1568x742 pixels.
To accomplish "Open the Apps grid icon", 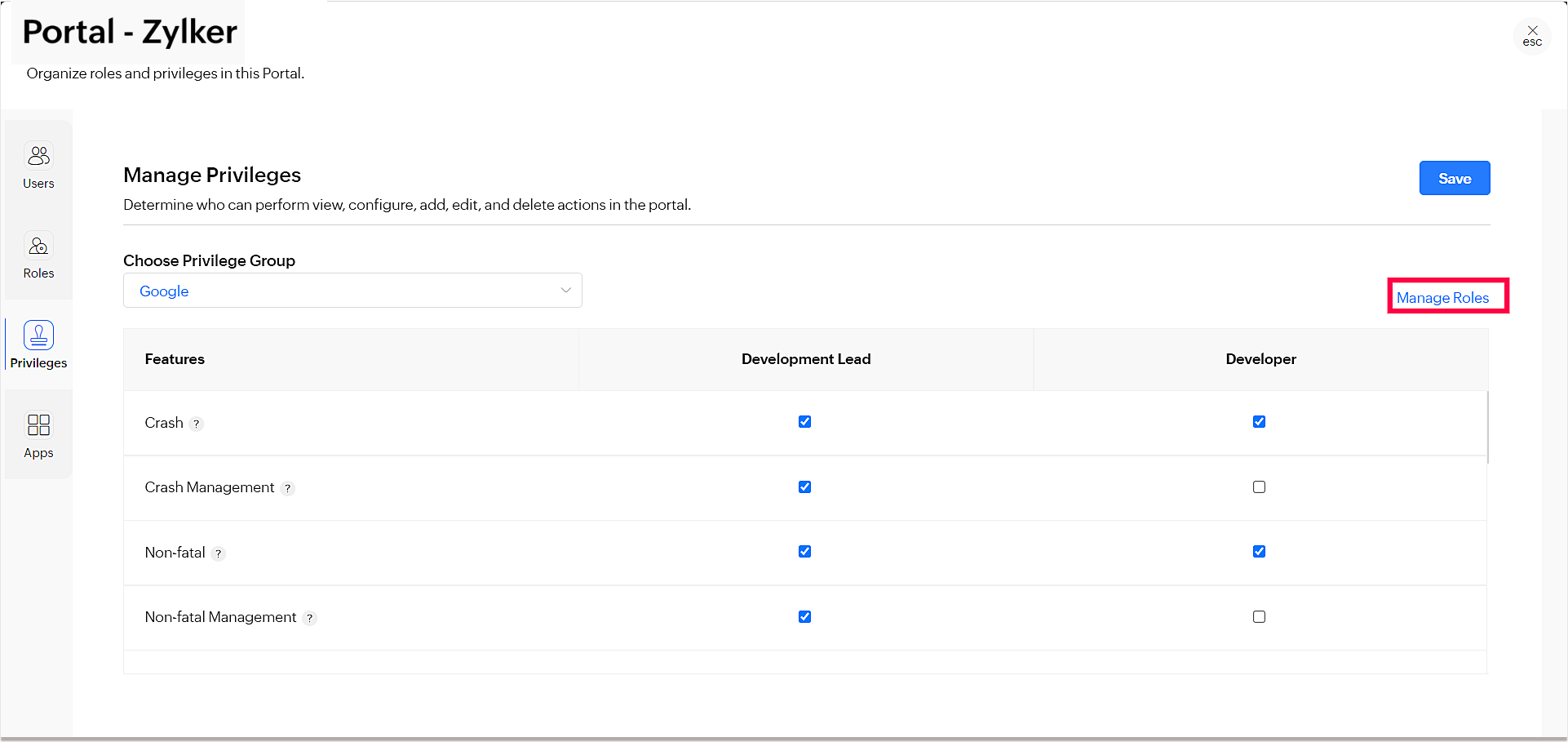I will (x=38, y=424).
